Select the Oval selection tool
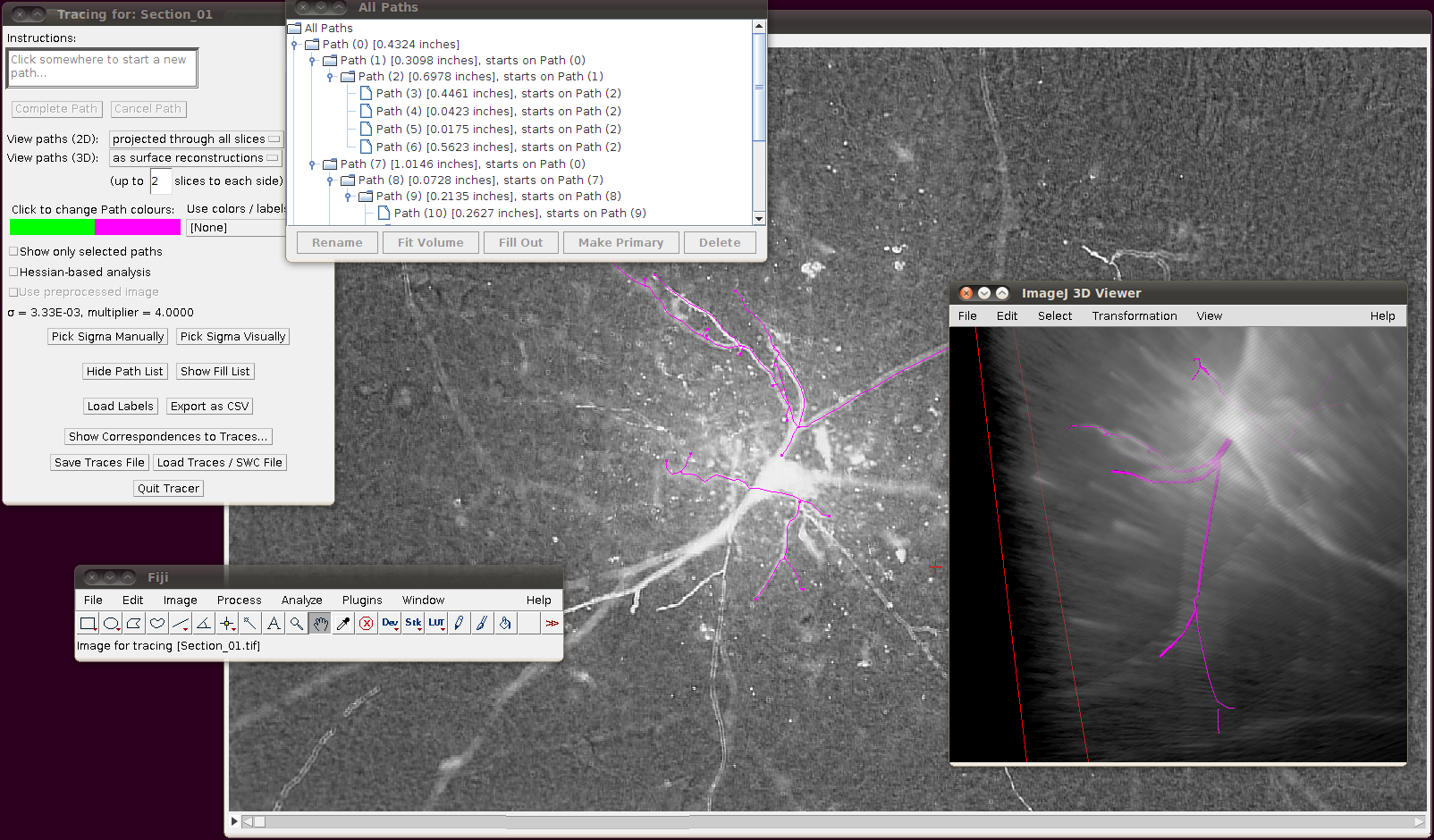The image size is (1434, 840). click(x=112, y=624)
